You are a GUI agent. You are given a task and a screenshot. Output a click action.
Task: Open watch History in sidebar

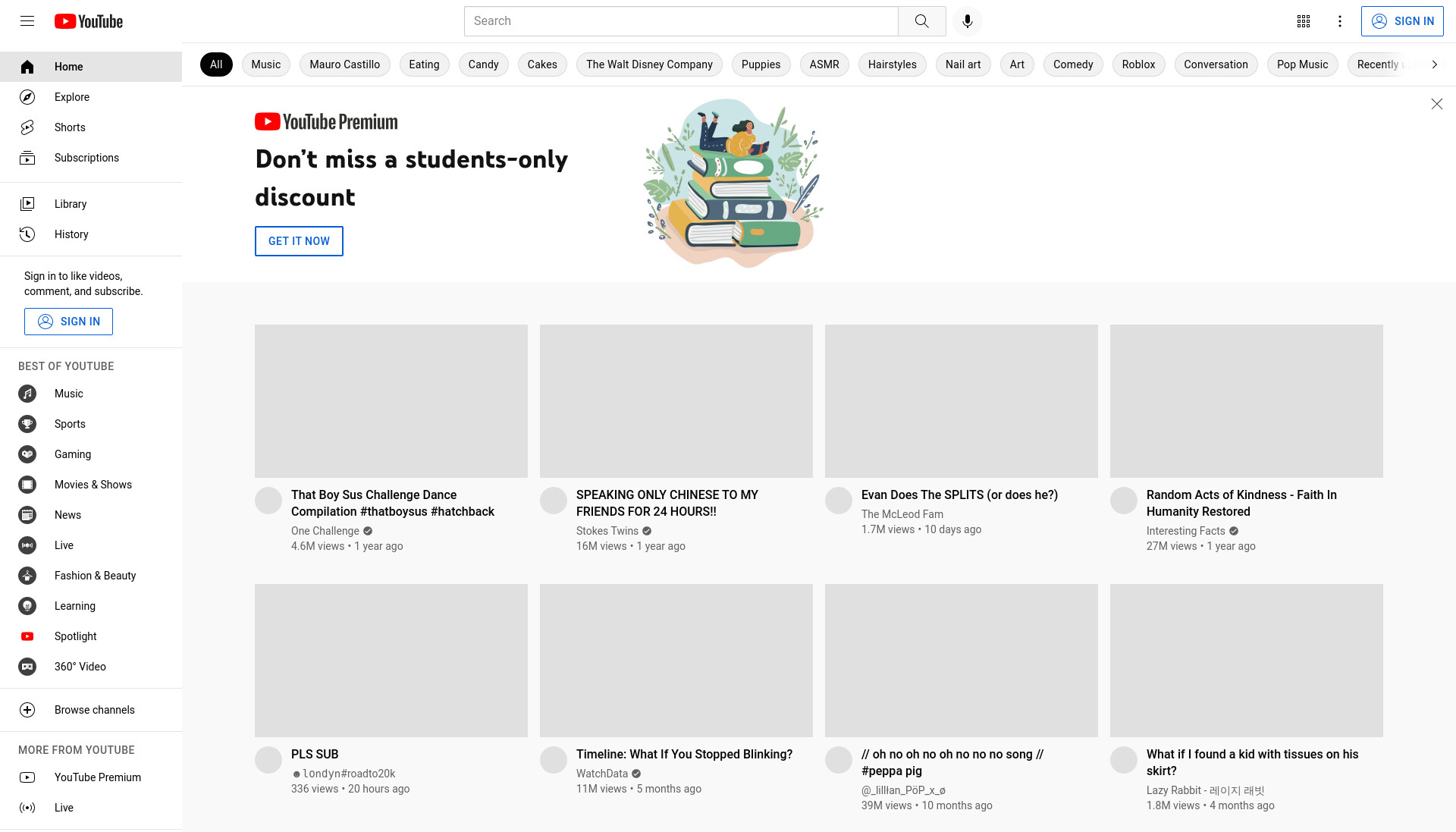[91, 234]
